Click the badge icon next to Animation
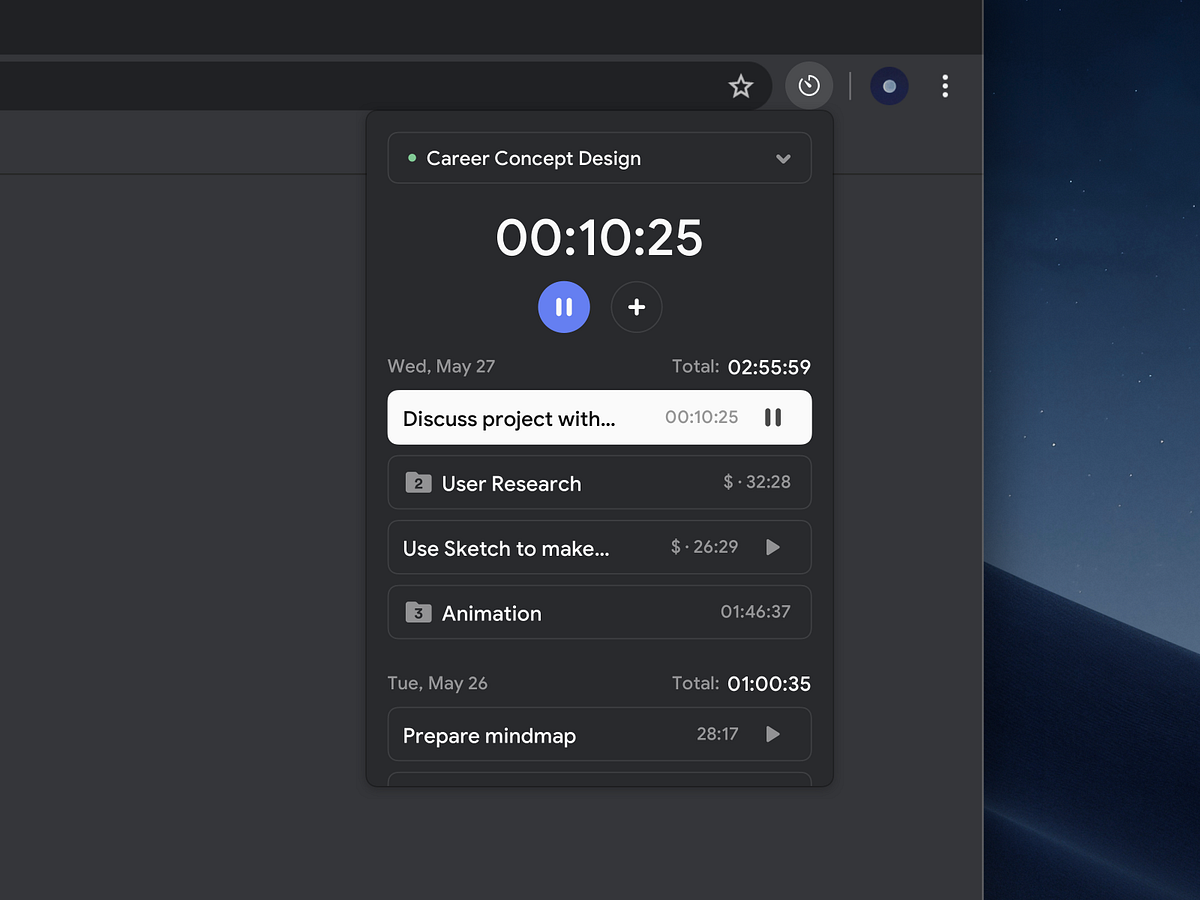 (x=419, y=613)
